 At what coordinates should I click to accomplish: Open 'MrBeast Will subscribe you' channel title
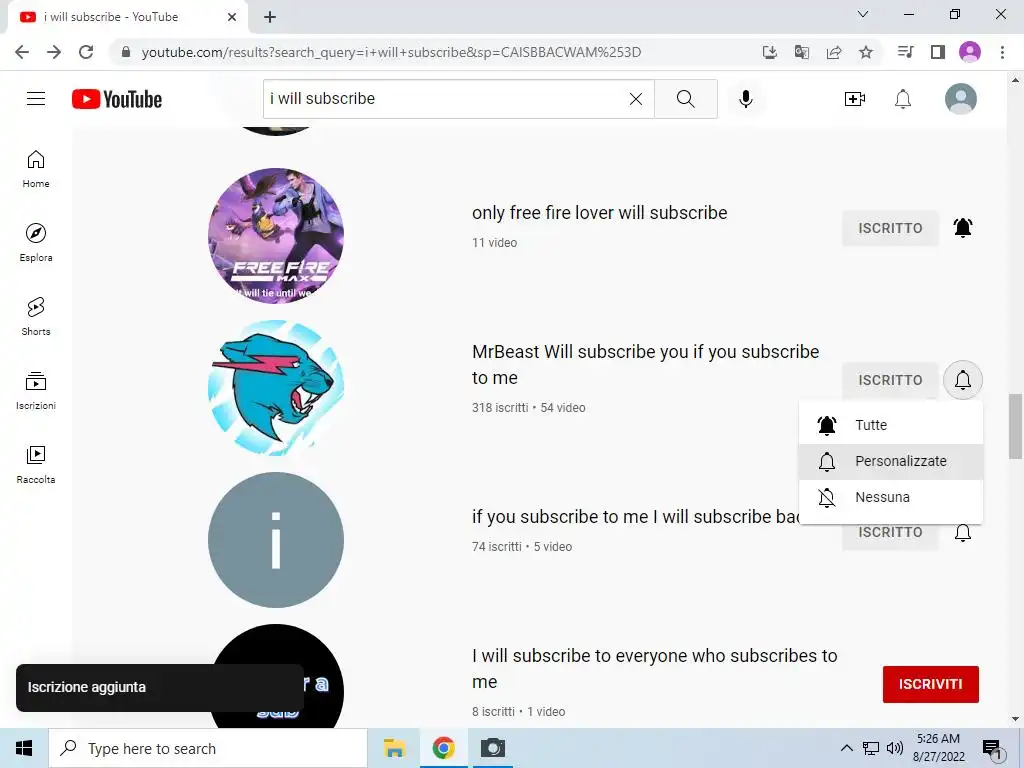(645, 364)
